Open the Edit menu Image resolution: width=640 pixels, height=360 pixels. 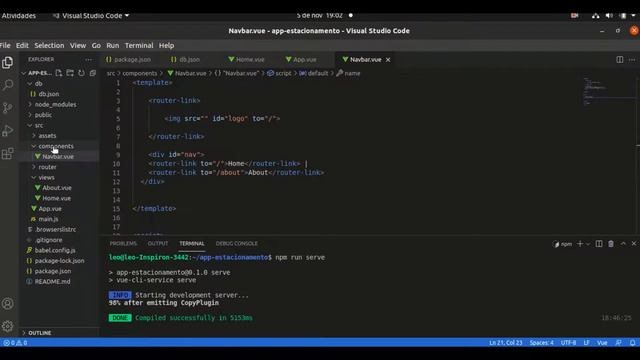(22, 45)
